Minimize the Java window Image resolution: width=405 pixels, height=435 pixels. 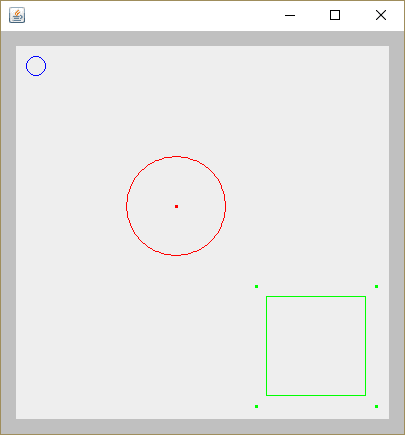[290, 15]
